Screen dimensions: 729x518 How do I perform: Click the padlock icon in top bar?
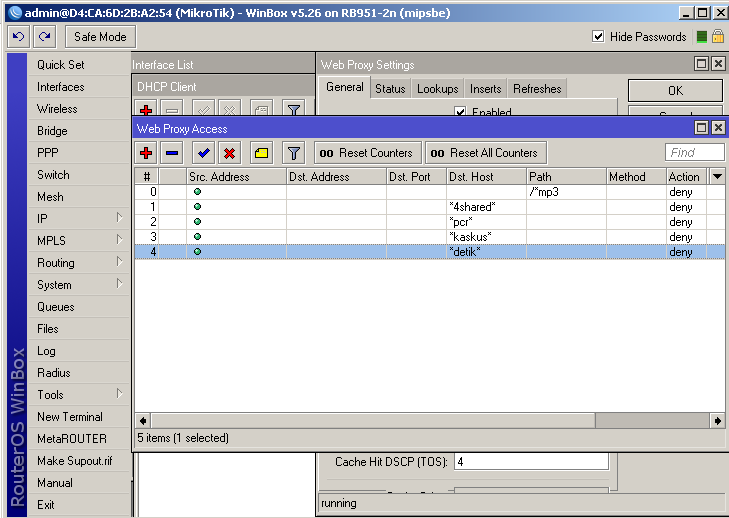coord(718,36)
